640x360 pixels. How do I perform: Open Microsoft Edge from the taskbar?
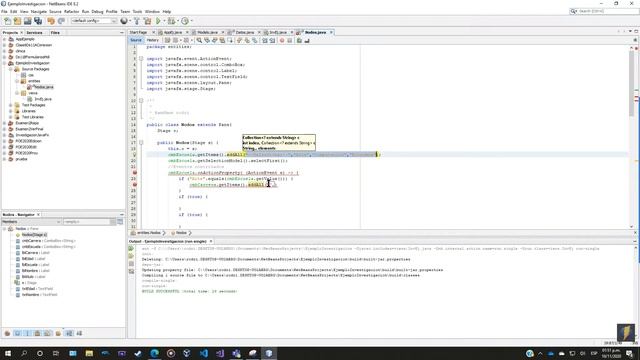[x=154, y=353]
